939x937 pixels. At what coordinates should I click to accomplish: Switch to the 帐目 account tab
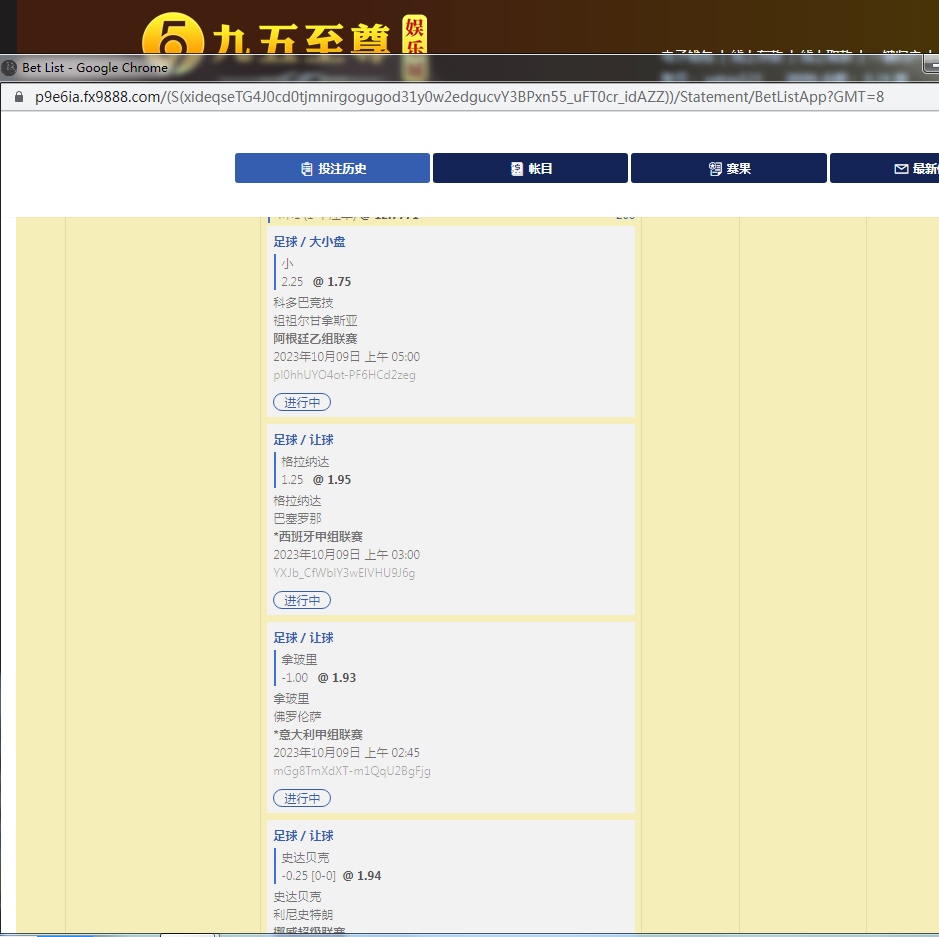click(x=530, y=168)
